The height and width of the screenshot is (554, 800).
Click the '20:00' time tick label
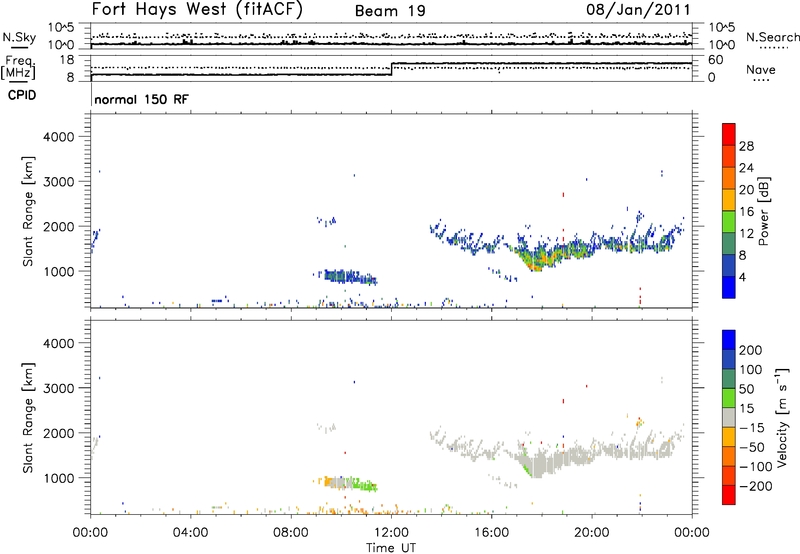click(x=591, y=533)
